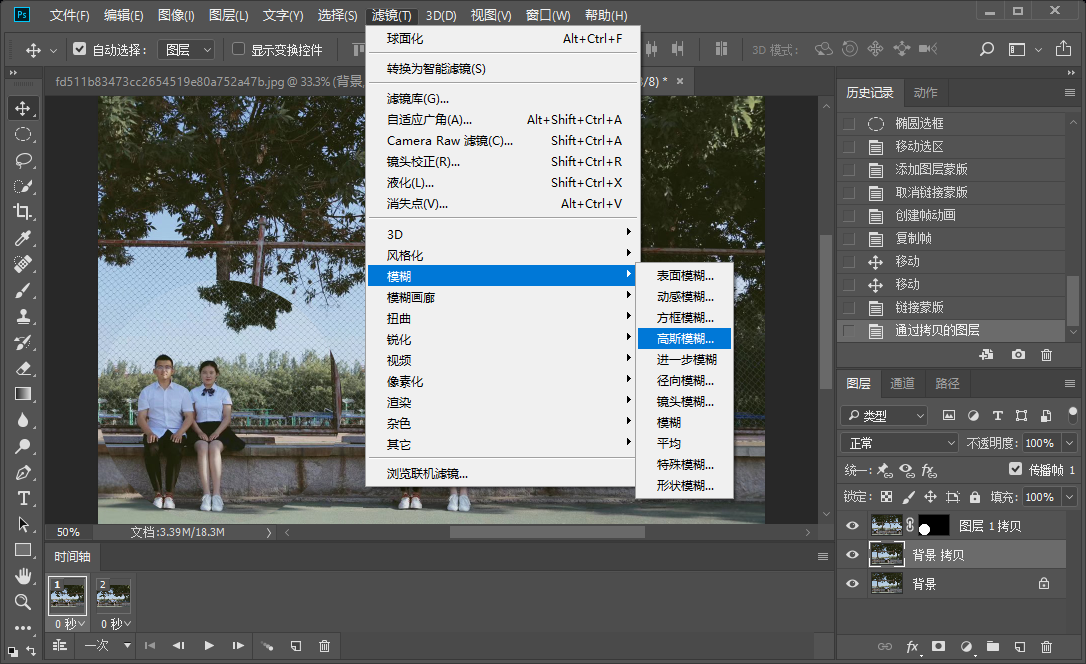Enable the 显示变换控件 checkbox

click(238, 49)
